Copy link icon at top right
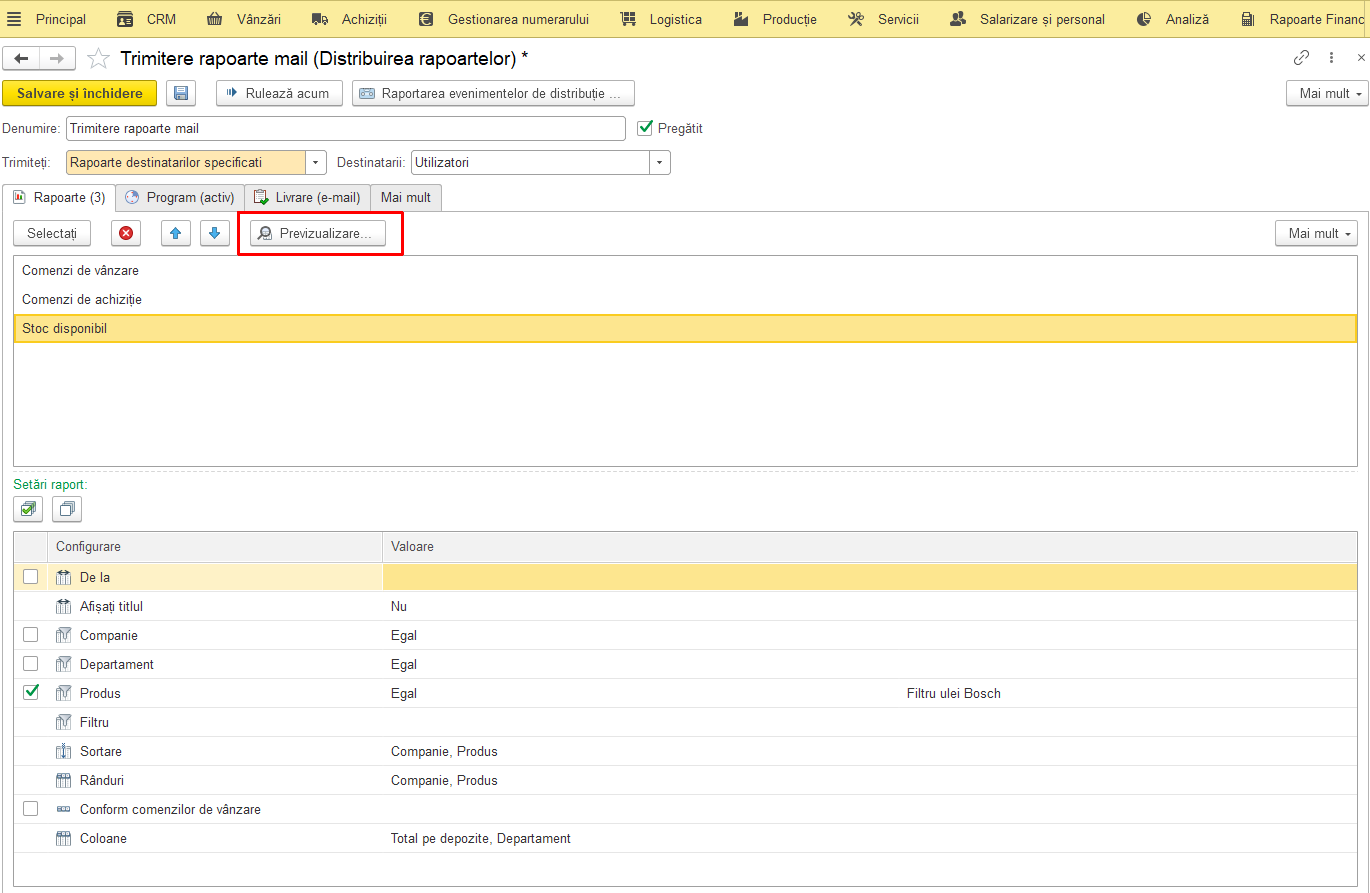This screenshot has width=1370, height=893. (1302, 58)
